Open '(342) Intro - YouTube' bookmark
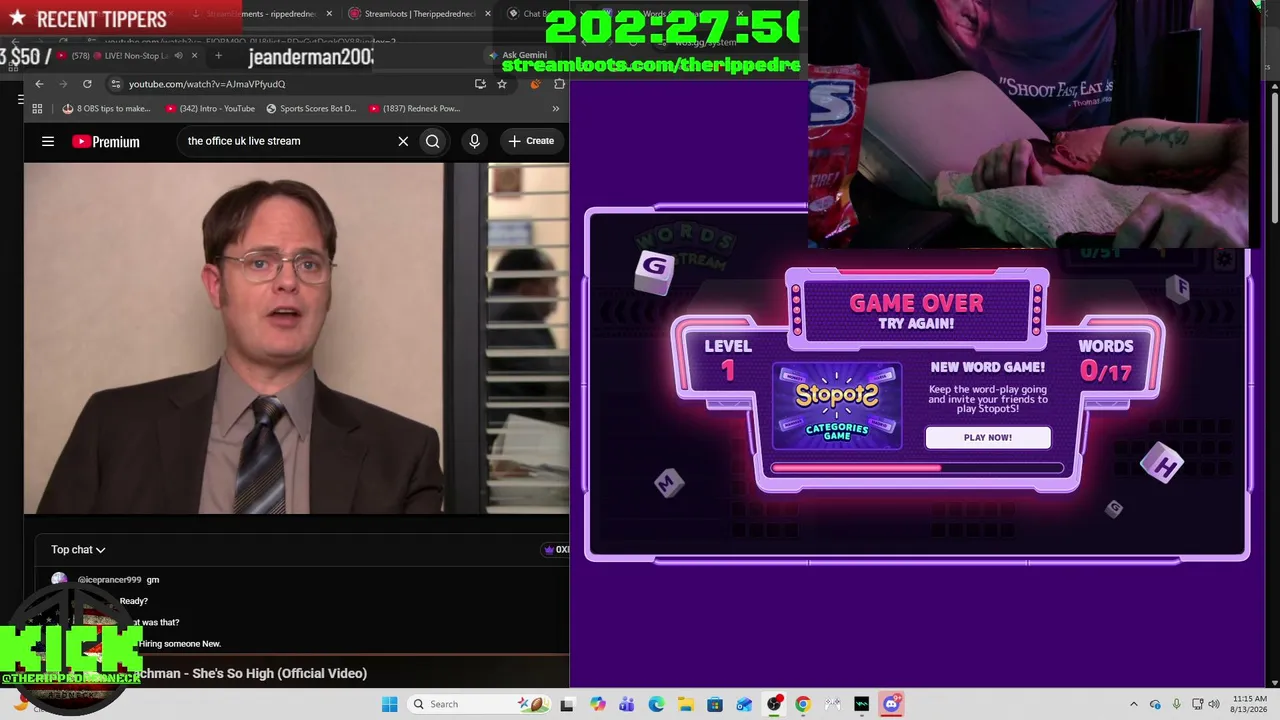Image resolution: width=1280 pixels, height=720 pixels. pyautogui.click(x=210, y=108)
